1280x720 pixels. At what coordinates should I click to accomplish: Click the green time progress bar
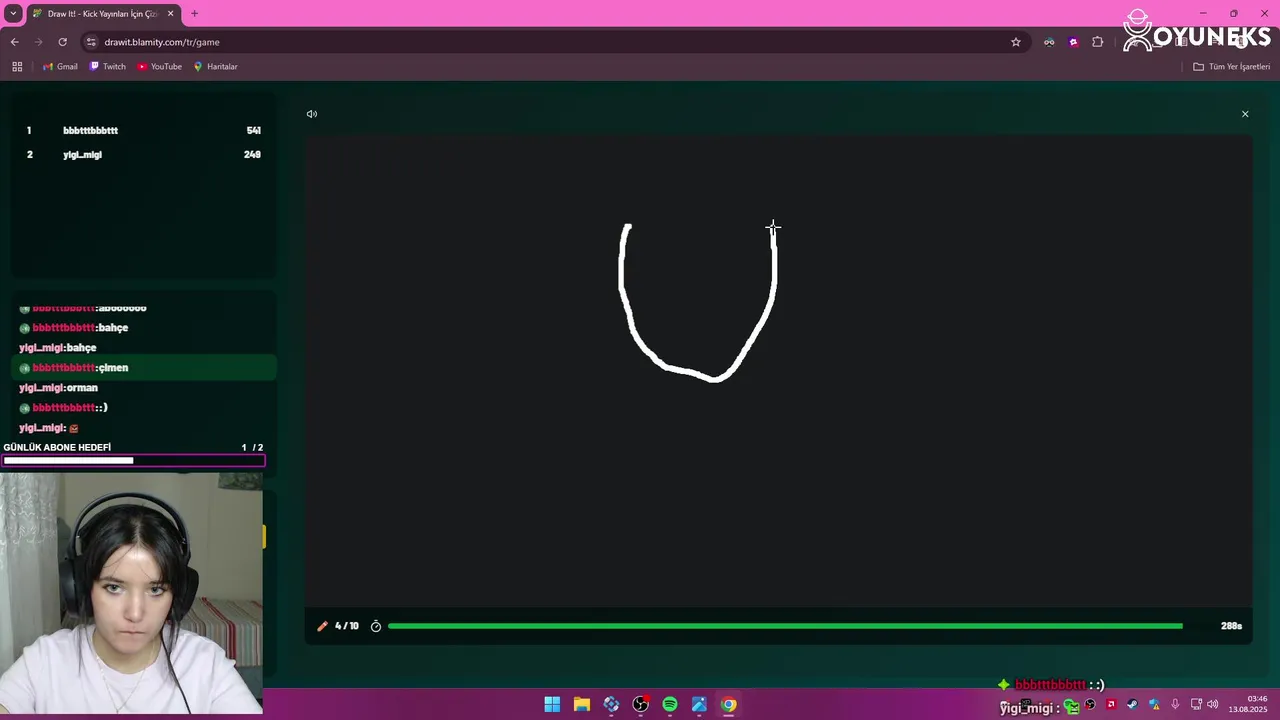(x=785, y=626)
